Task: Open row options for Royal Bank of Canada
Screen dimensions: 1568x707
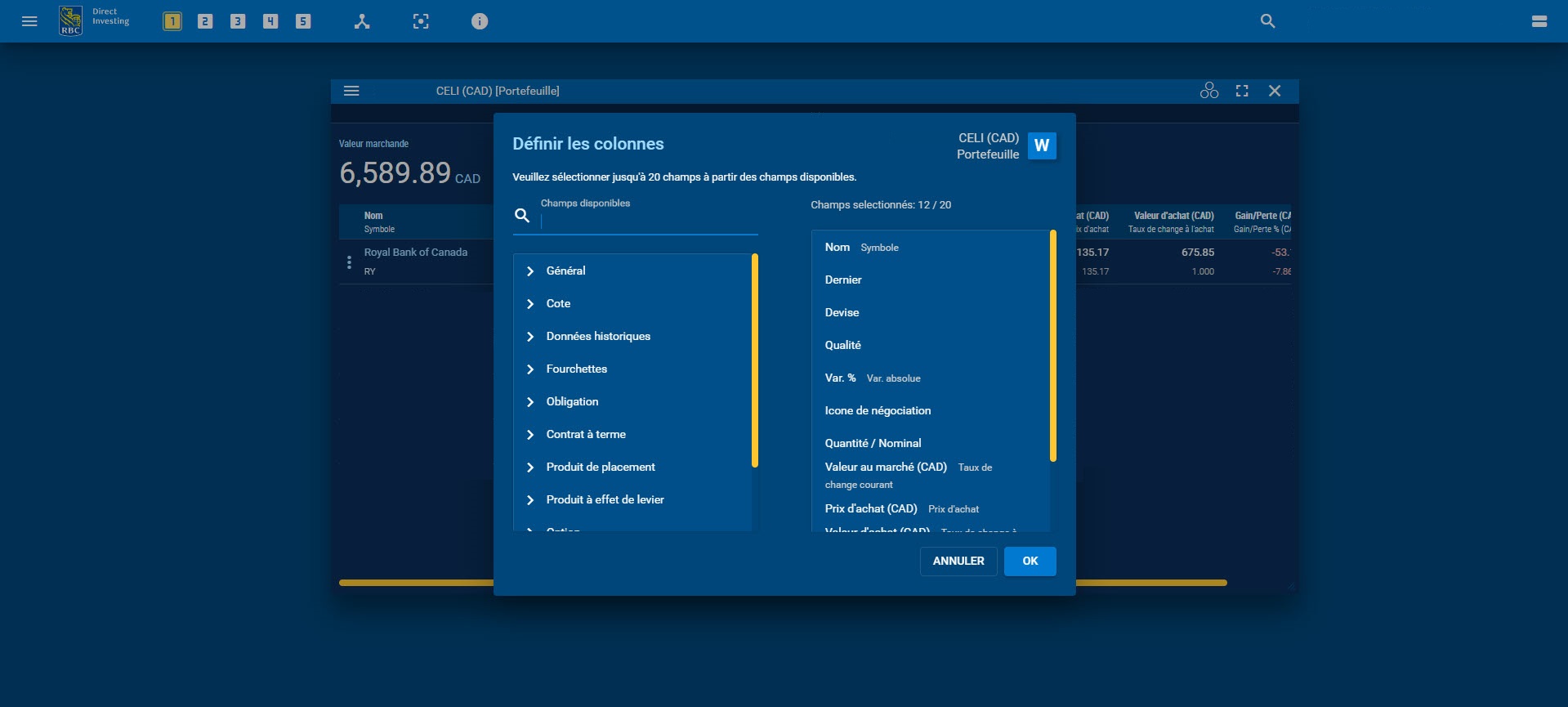Action: click(349, 262)
